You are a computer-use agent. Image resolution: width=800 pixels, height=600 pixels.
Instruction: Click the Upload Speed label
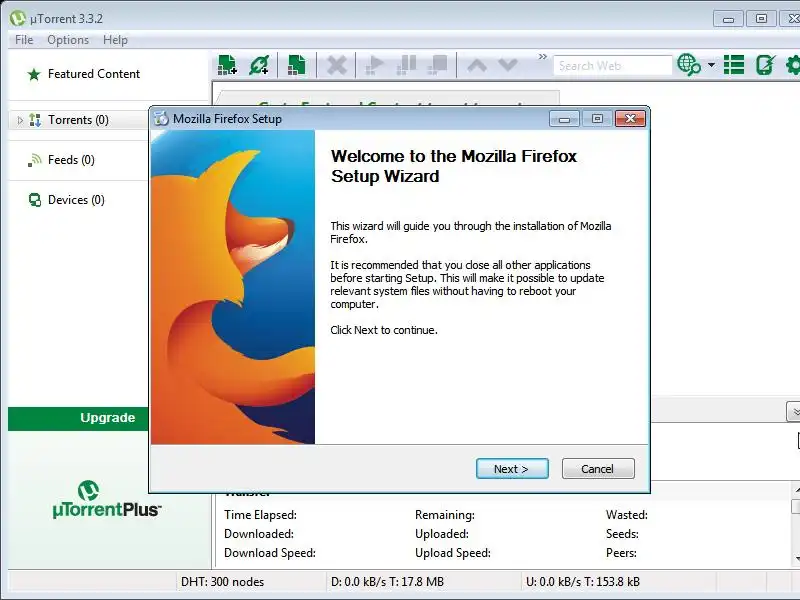(x=453, y=553)
